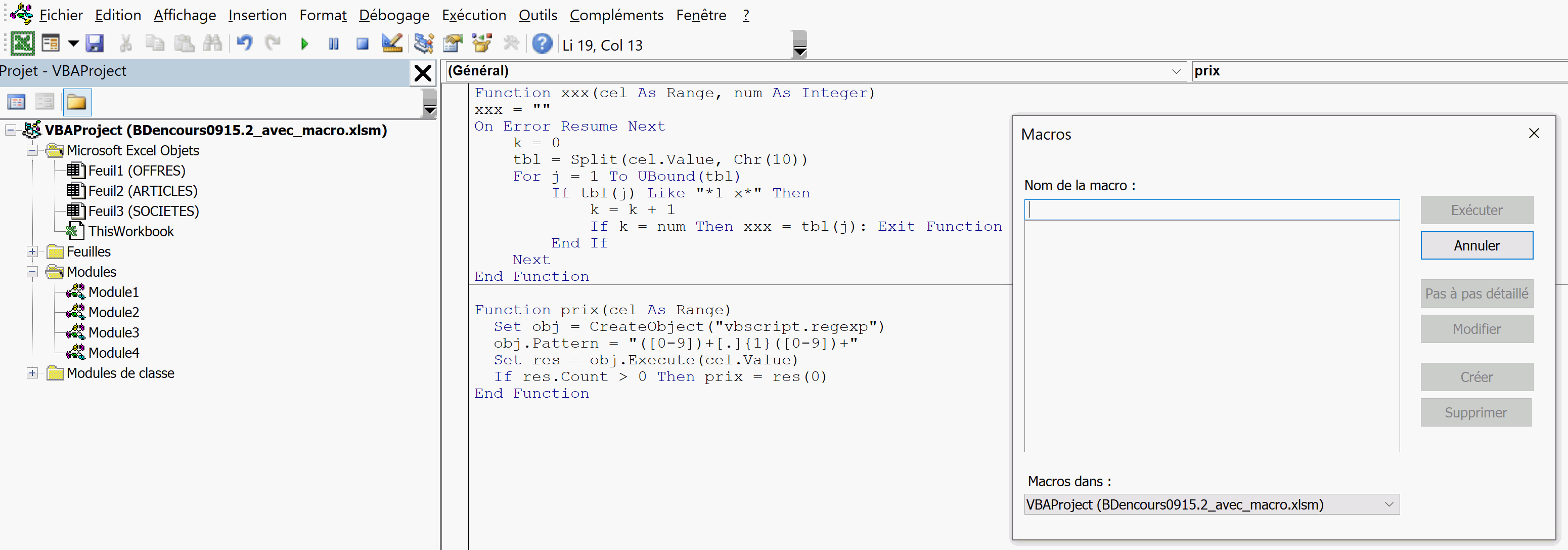This screenshot has height=550, width=1568.
Task: Open the Project Explorer toolbar icon
Action: point(423,44)
